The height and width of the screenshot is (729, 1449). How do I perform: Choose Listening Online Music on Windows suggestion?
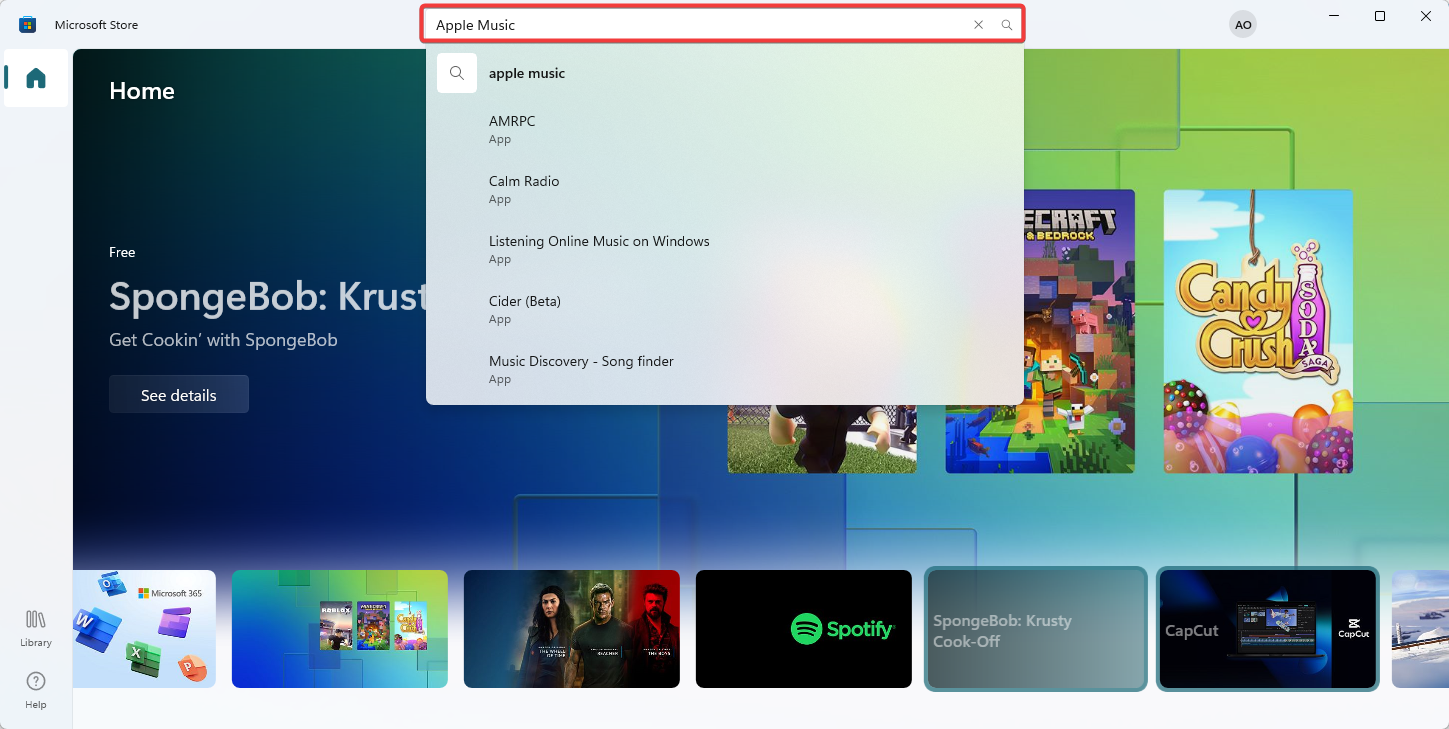pos(725,249)
